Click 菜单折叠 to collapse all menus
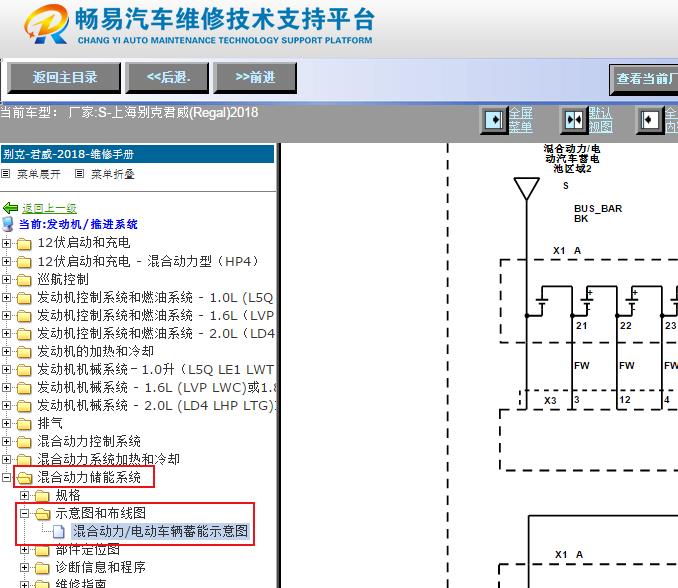The height and width of the screenshot is (588, 678). [112, 174]
